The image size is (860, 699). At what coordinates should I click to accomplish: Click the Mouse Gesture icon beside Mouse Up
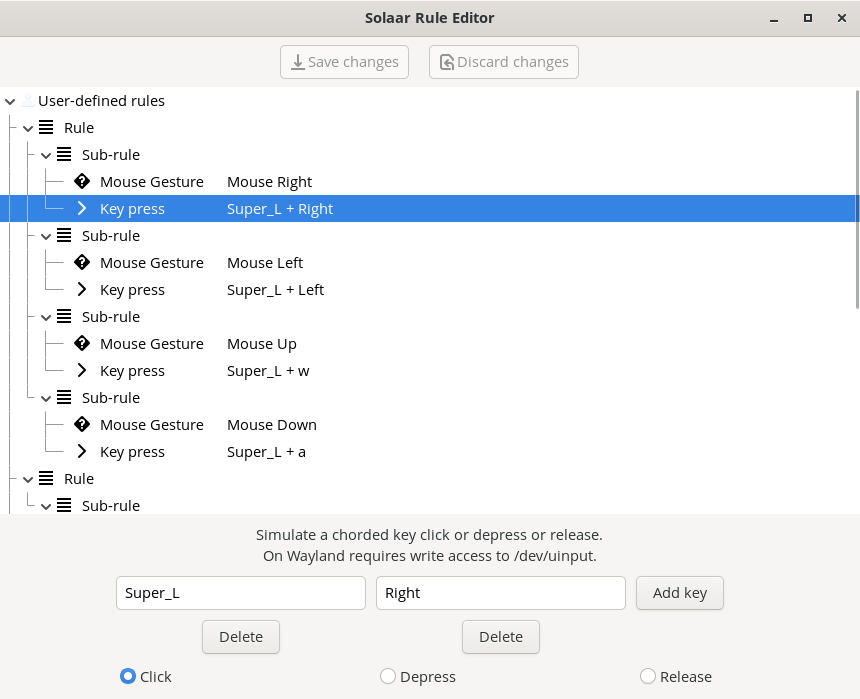[x=82, y=344]
